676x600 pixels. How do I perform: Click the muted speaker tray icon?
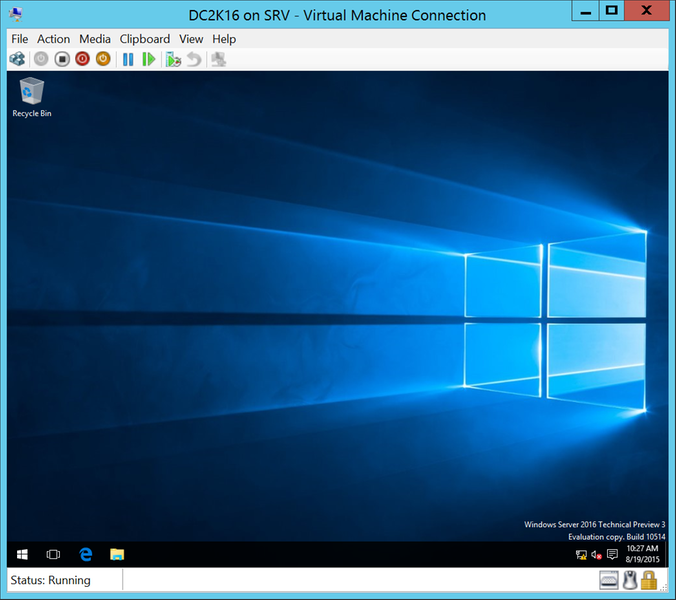point(596,554)
